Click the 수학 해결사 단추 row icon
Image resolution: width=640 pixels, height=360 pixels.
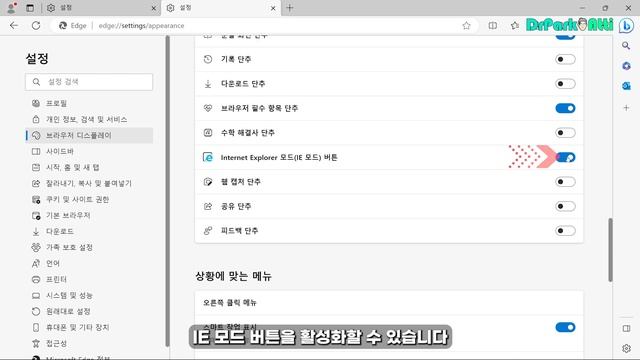[208, 133]
